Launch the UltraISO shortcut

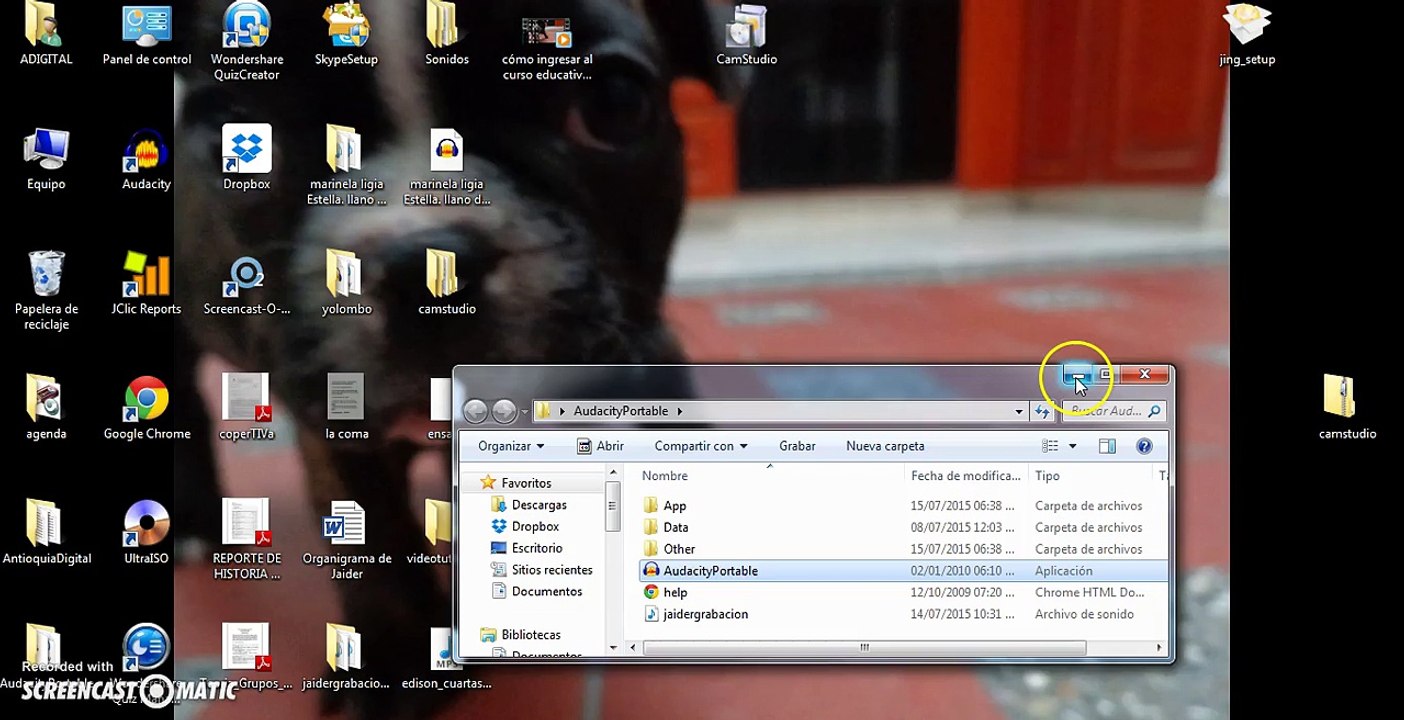(146, 533)
